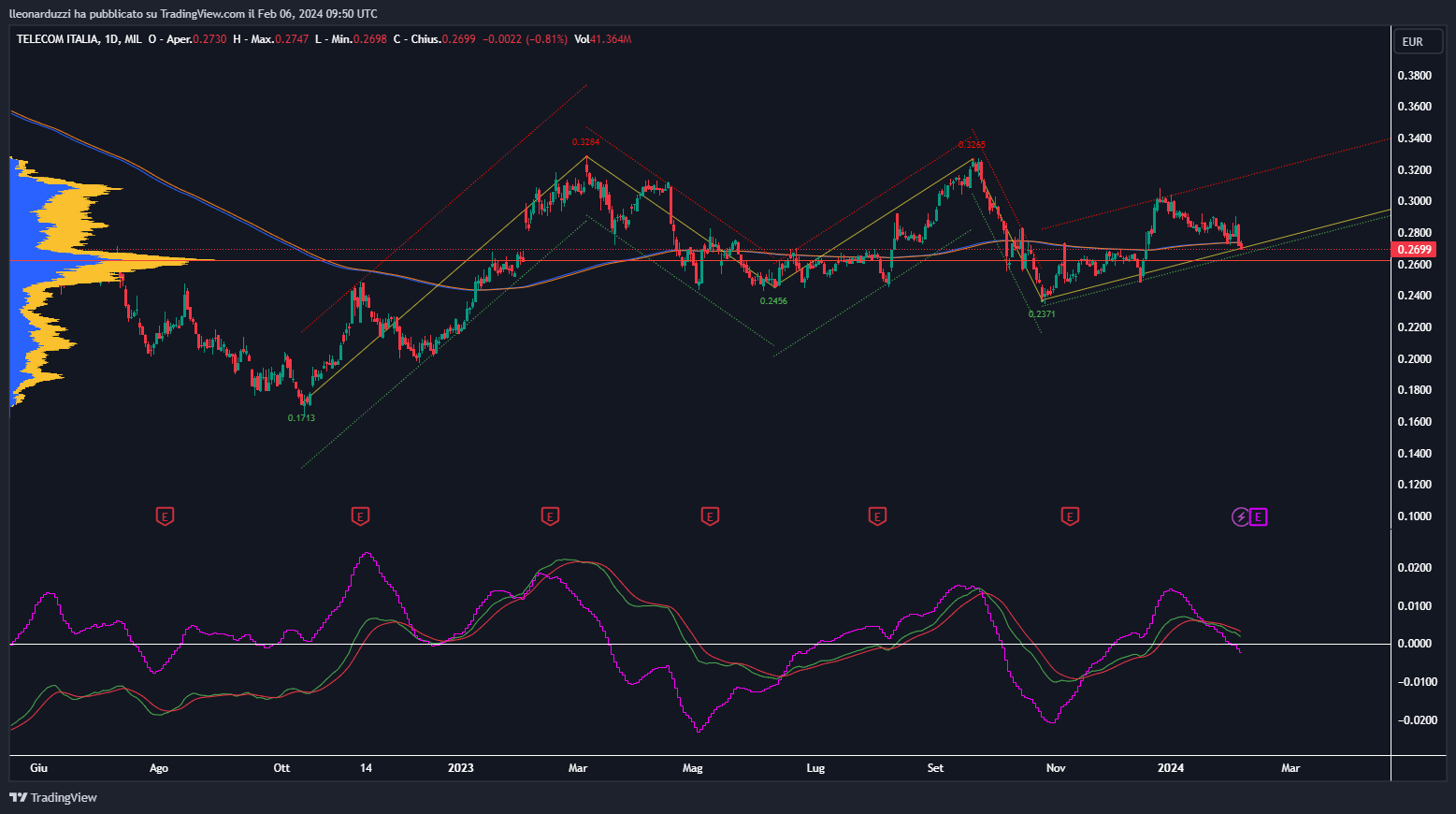Click the 0.1000 price axis label
Image resolution: width=1456 pixels, height=814 pixels.
click(1414, 516)
